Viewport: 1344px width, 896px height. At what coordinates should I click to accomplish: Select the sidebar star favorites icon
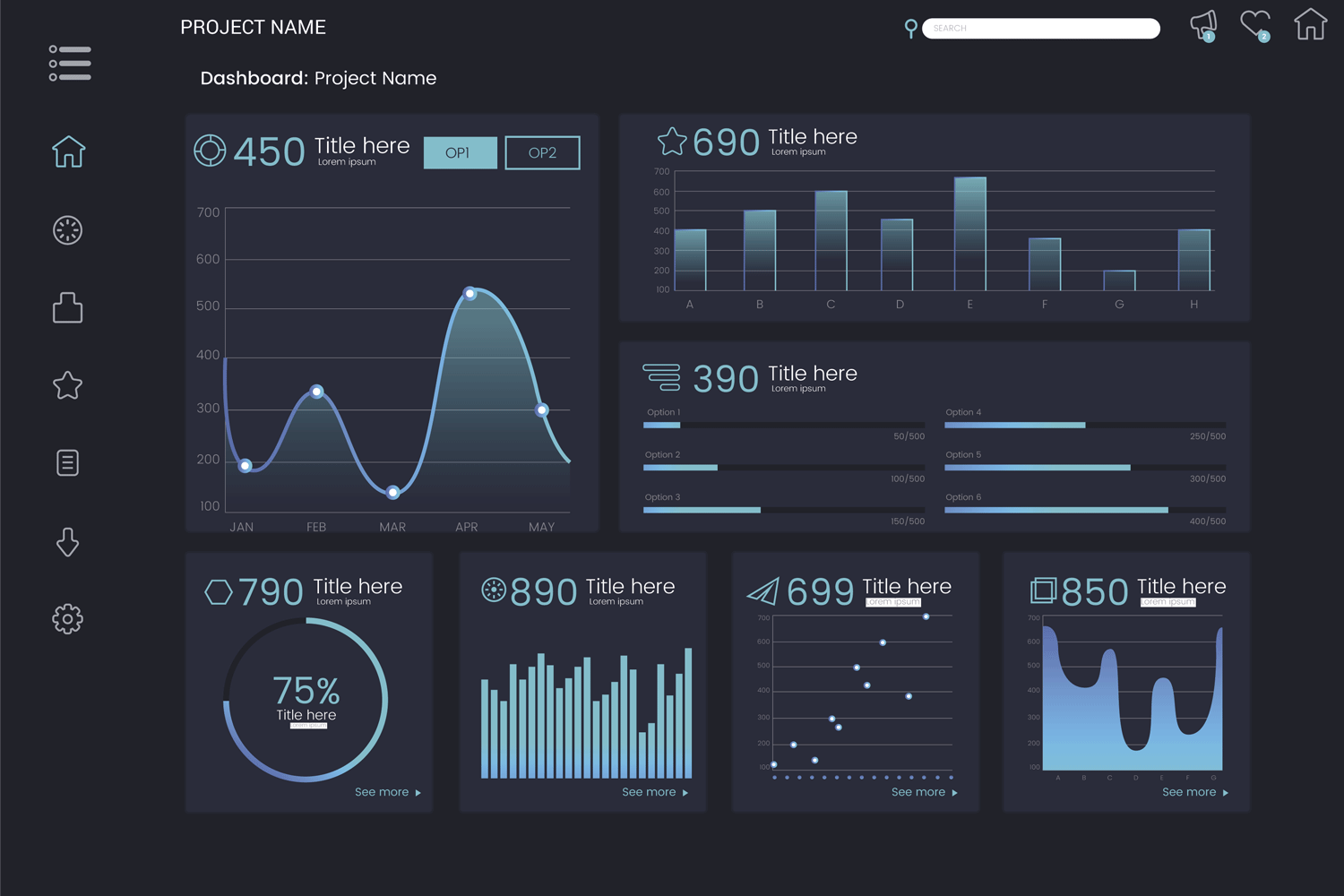(x=67, y=385)
